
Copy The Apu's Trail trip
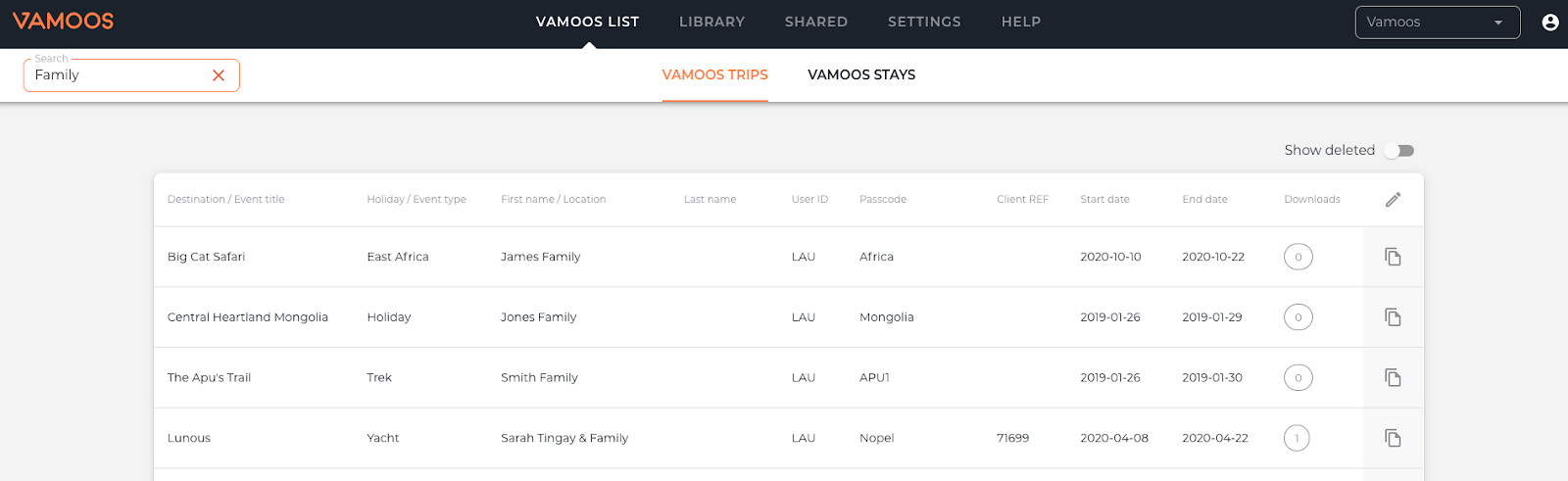[x=1393, y=378]
